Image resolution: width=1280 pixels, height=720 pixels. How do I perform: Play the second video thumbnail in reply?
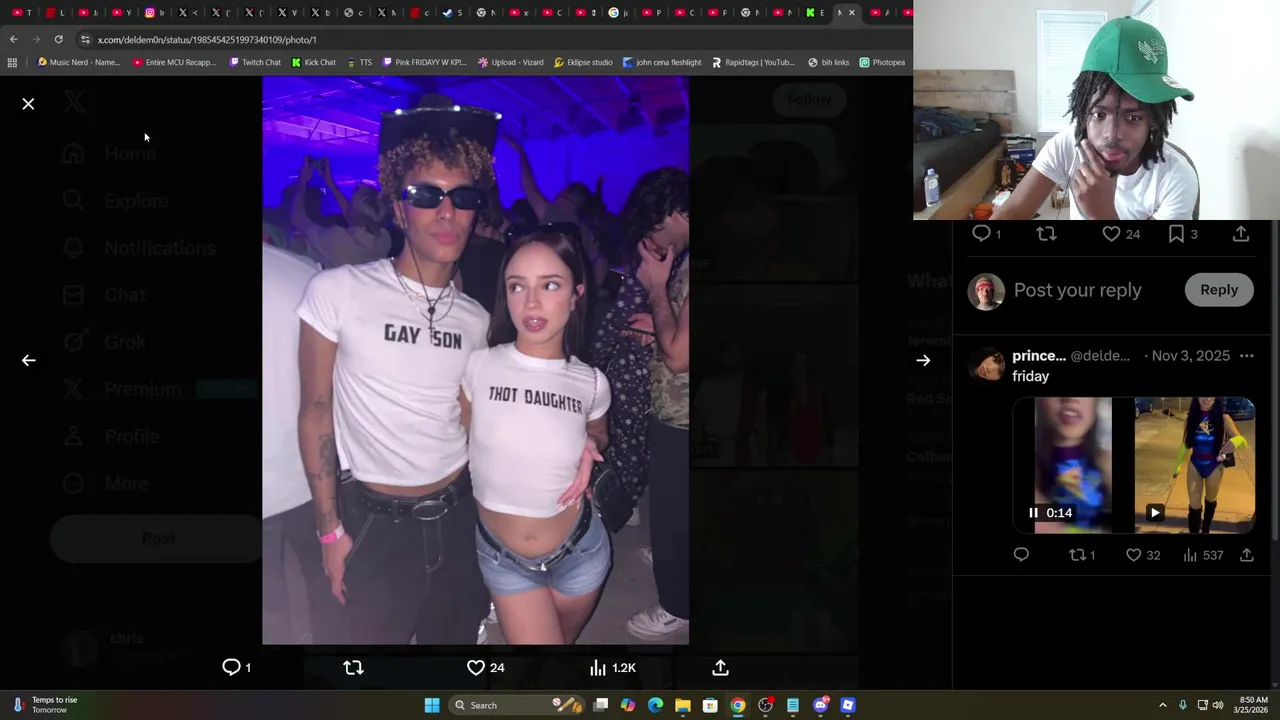(1155, 512)
